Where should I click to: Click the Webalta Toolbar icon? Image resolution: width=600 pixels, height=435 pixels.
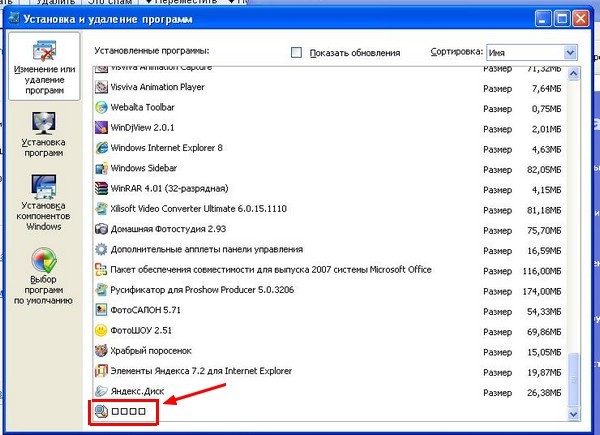coord(101,108)
